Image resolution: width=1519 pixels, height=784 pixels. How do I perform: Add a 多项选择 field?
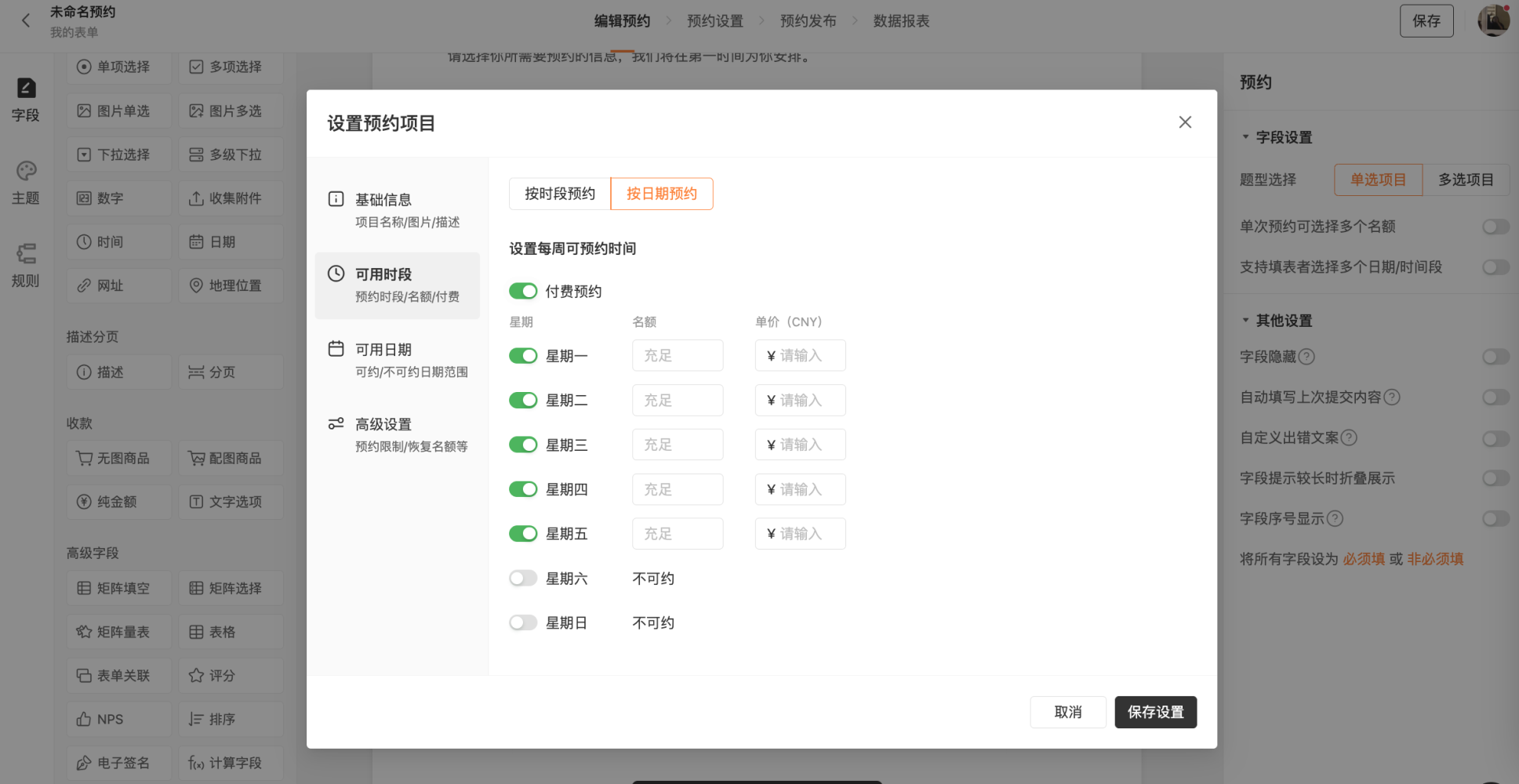click(231, 67)
